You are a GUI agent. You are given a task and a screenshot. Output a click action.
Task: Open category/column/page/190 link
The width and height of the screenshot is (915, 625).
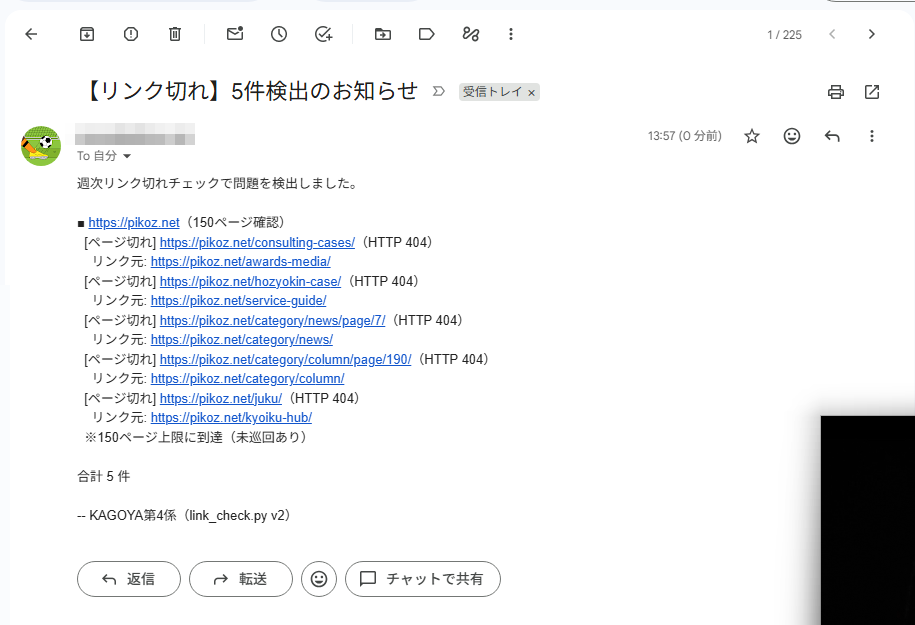pyautogui.click(x=285, y=359)
